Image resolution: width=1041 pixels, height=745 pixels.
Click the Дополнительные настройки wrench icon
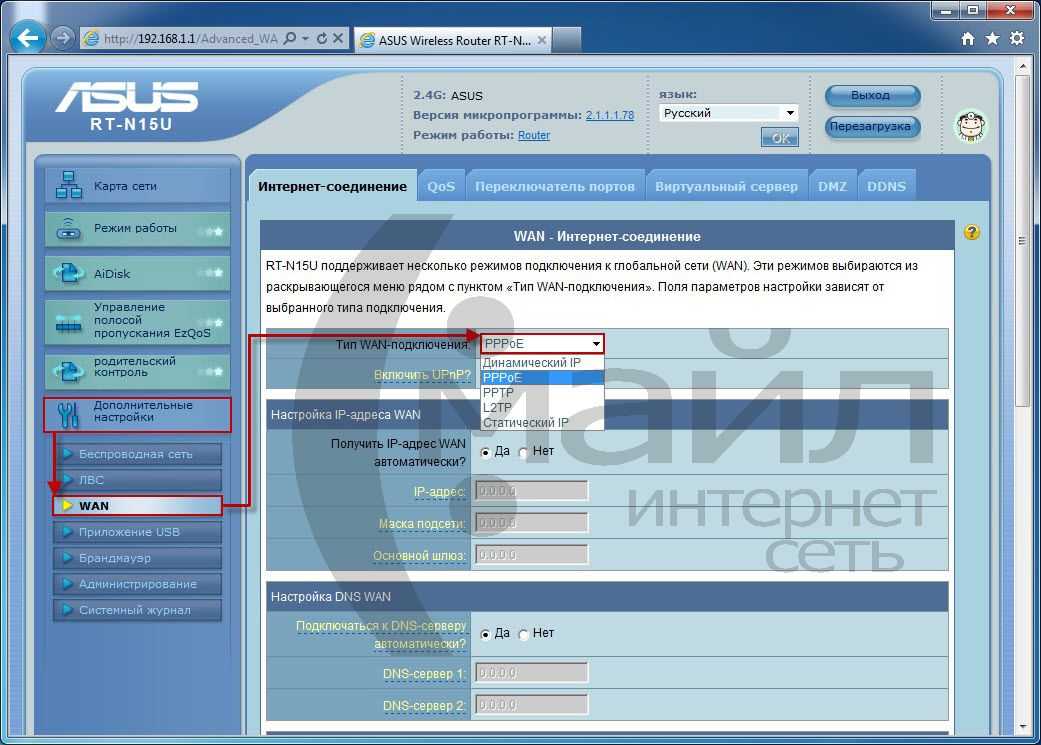point(69,413)
